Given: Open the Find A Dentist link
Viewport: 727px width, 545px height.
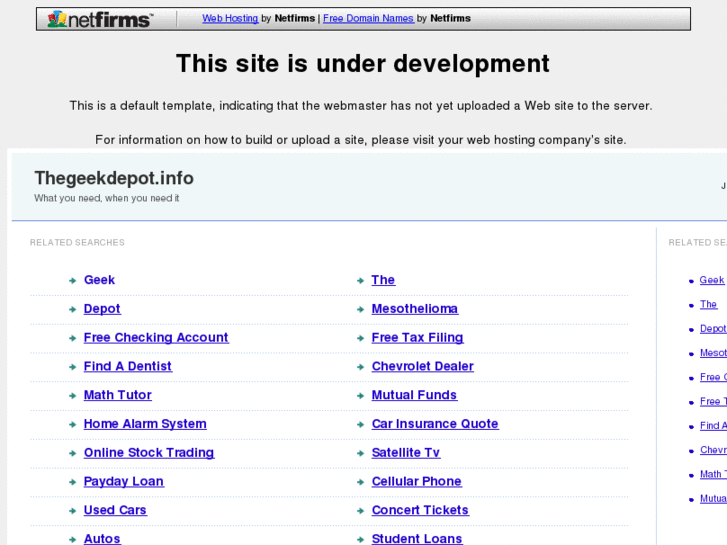Looking at the screenshot, I should tap(128, 366).
